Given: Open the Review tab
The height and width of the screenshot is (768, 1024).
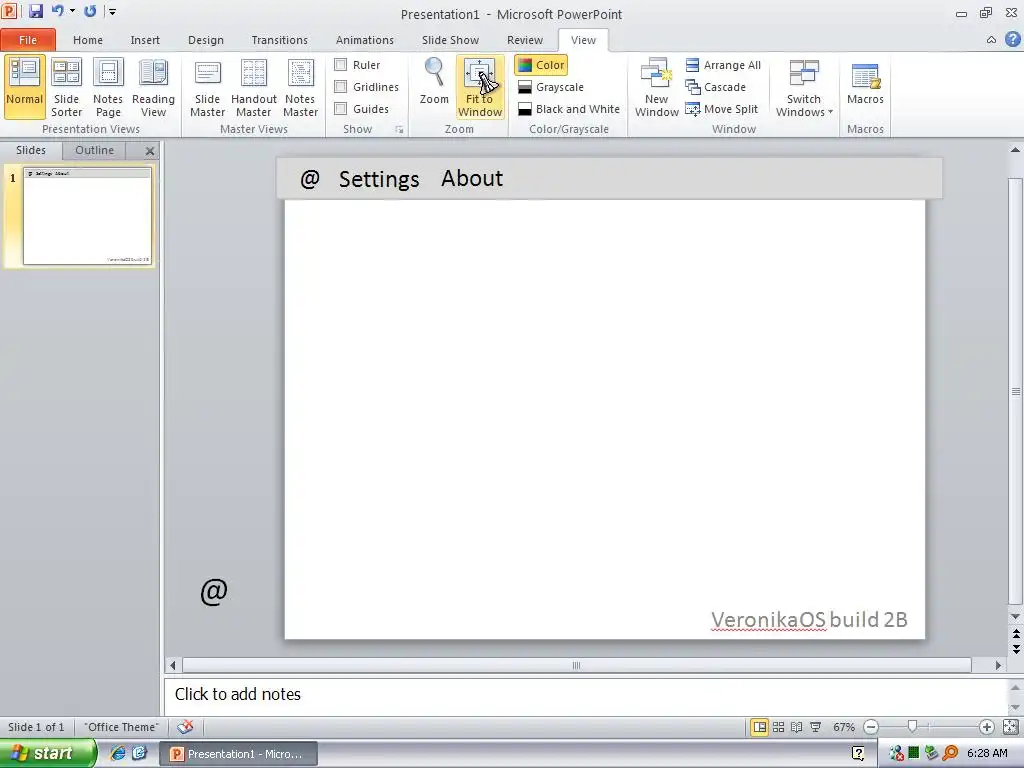Looking at the screenshot, I should [524, 40].
